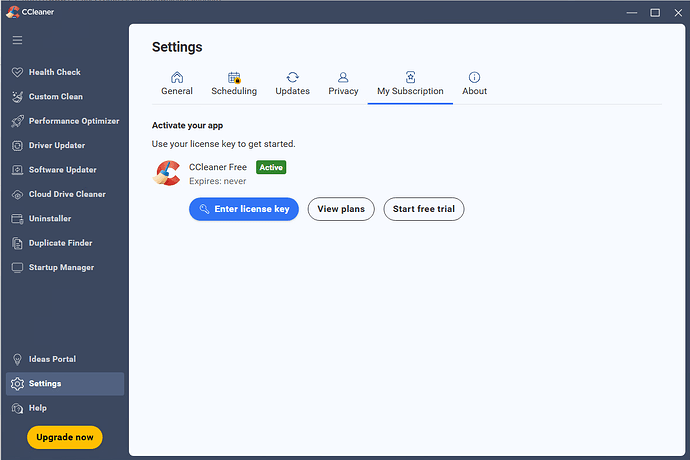Switch to the Updates tab

click(x=293, y=85)
